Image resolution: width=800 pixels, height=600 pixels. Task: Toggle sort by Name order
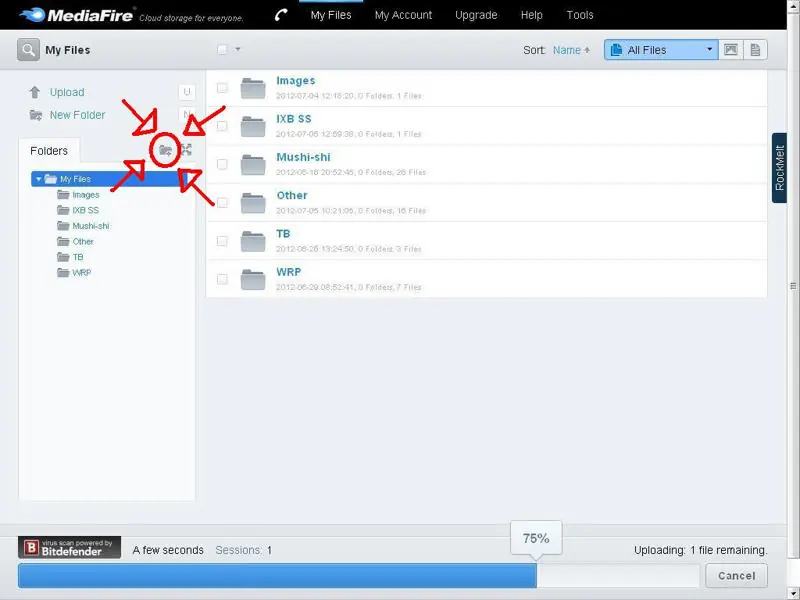tap(571, 50)
